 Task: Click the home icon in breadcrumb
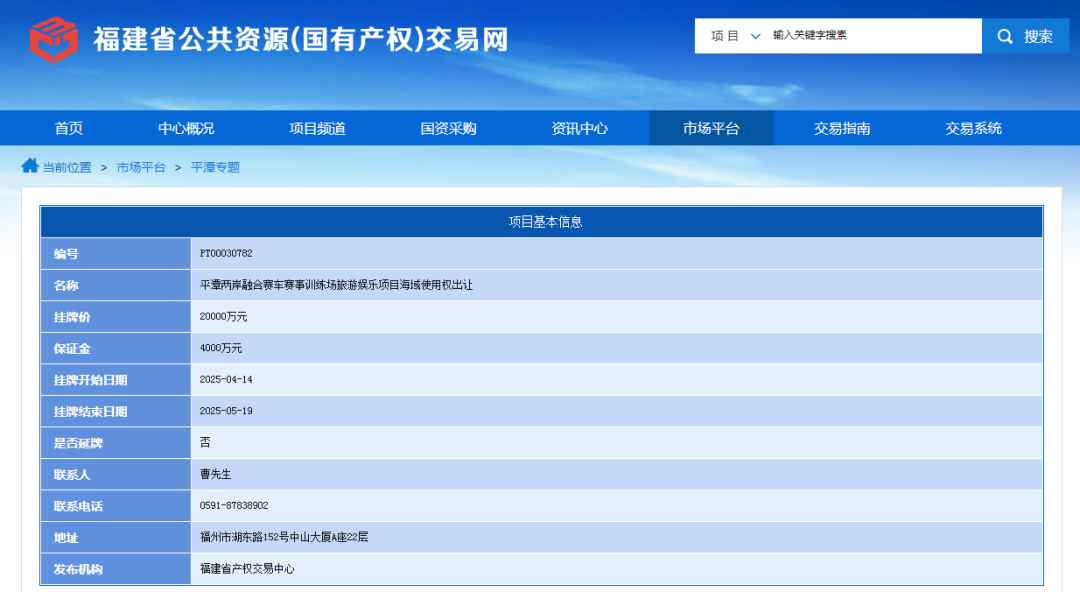coord(29,166)
